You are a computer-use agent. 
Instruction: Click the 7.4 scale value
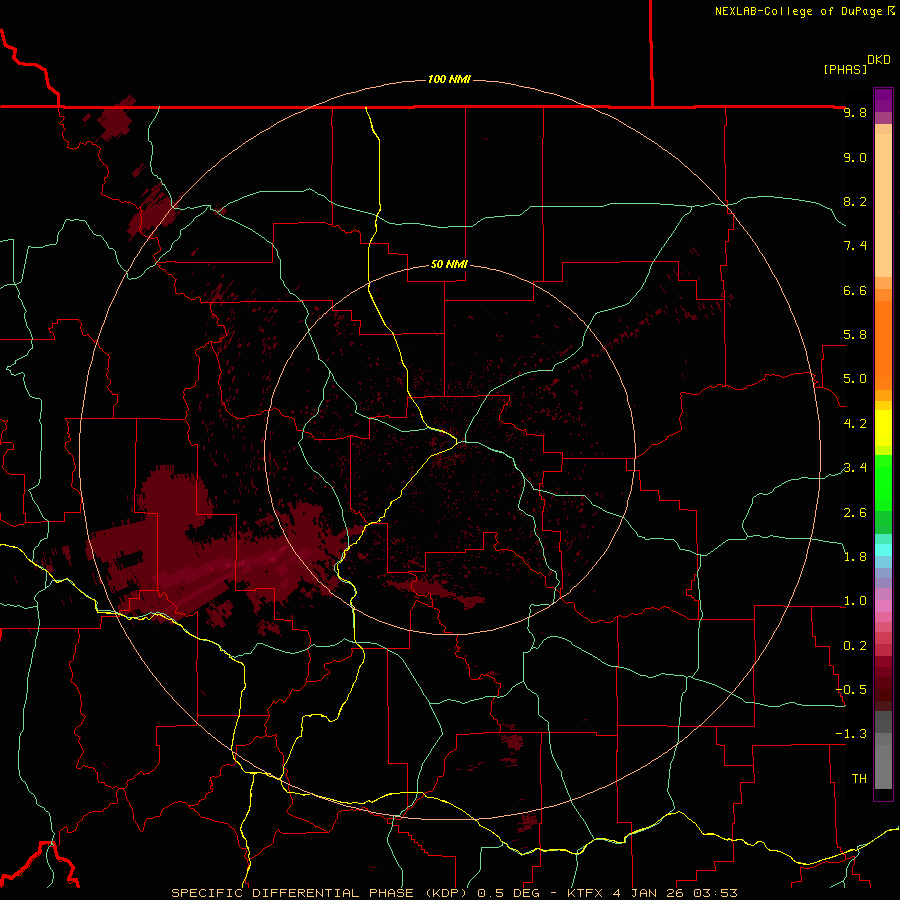[855, 246]
